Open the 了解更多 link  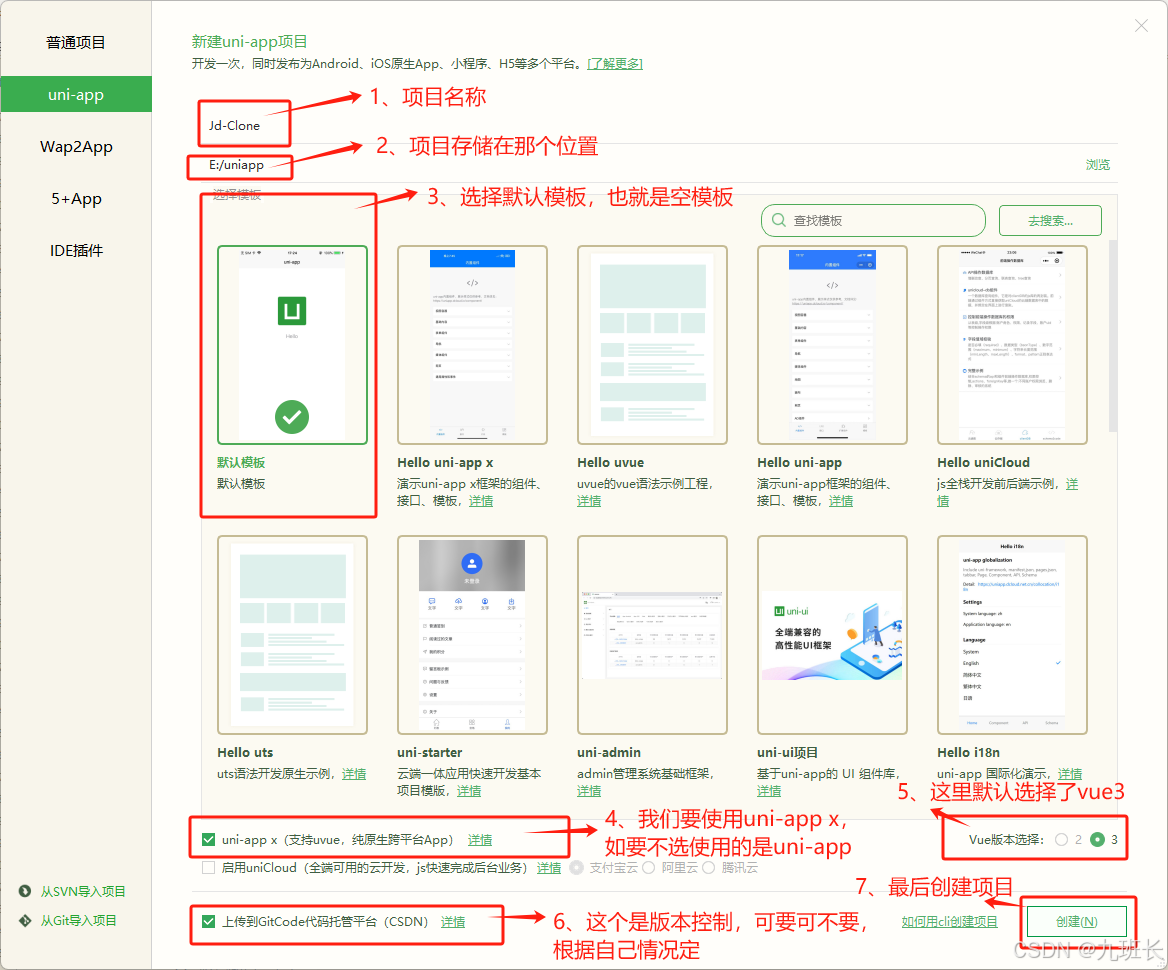(x=615, y=63)
